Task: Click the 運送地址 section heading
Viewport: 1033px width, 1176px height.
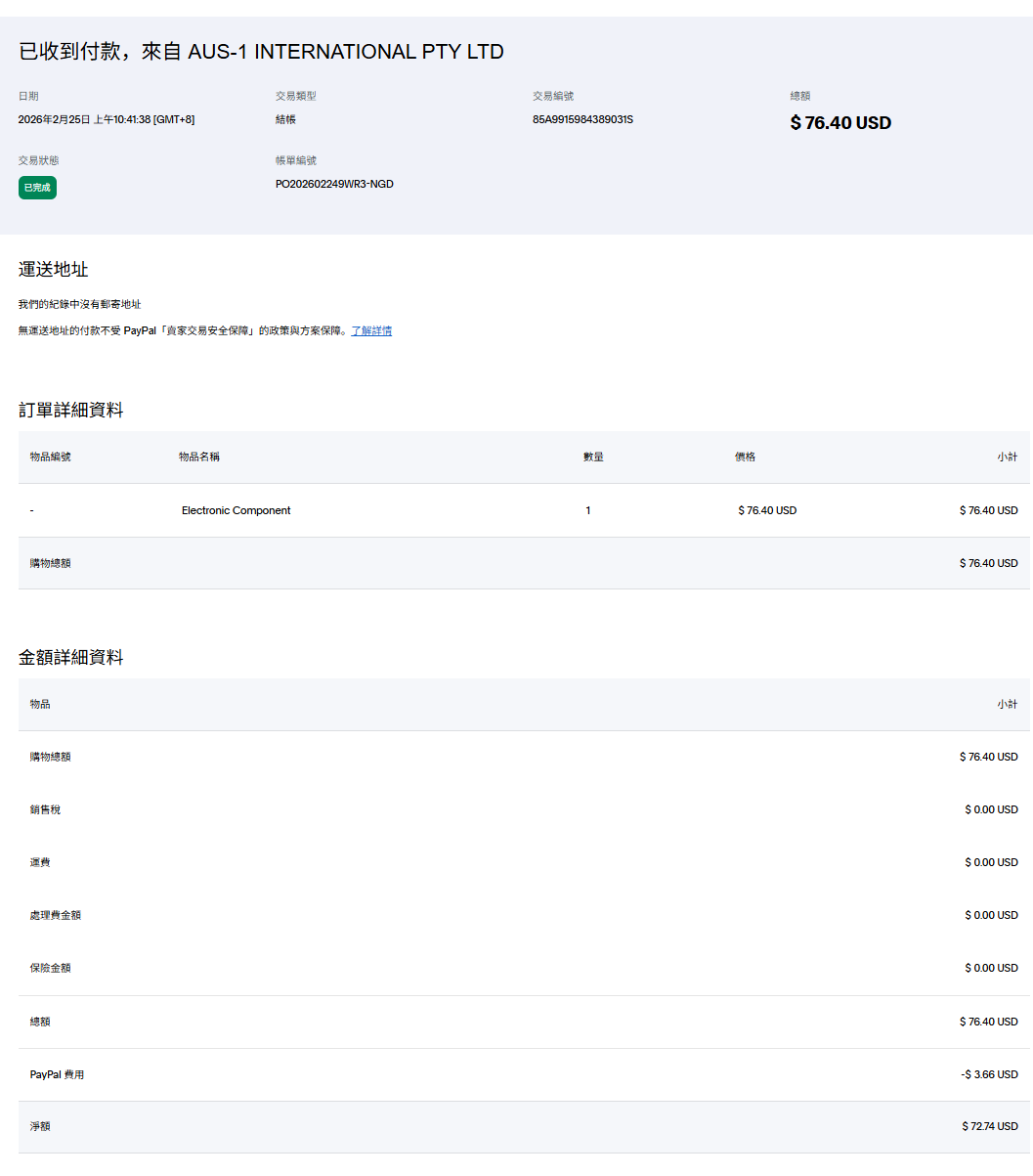Action: pos(54,270)
